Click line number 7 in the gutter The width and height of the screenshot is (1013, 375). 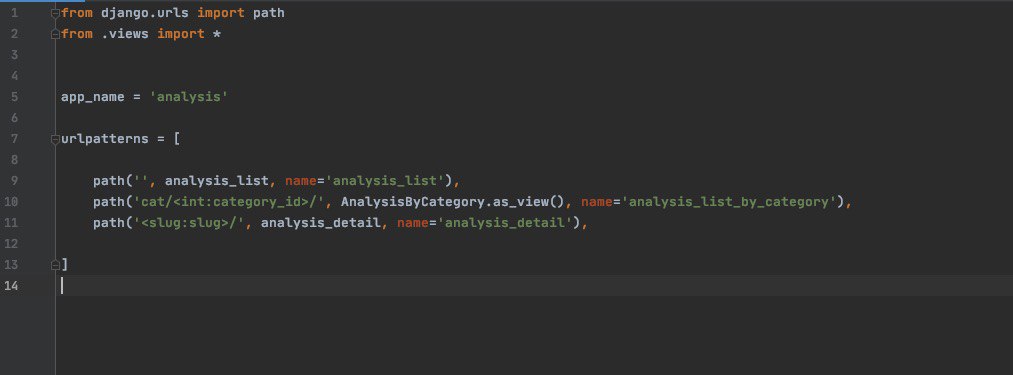[x=15, y=139]
